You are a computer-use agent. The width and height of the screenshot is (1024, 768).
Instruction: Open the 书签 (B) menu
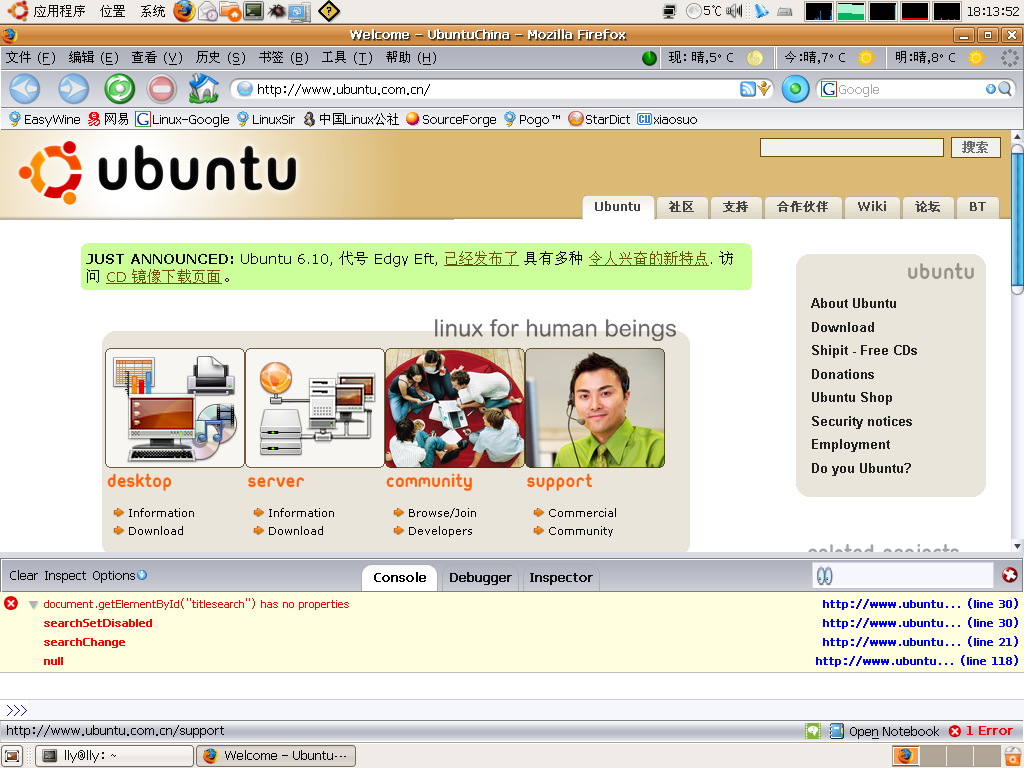(283, 58)
